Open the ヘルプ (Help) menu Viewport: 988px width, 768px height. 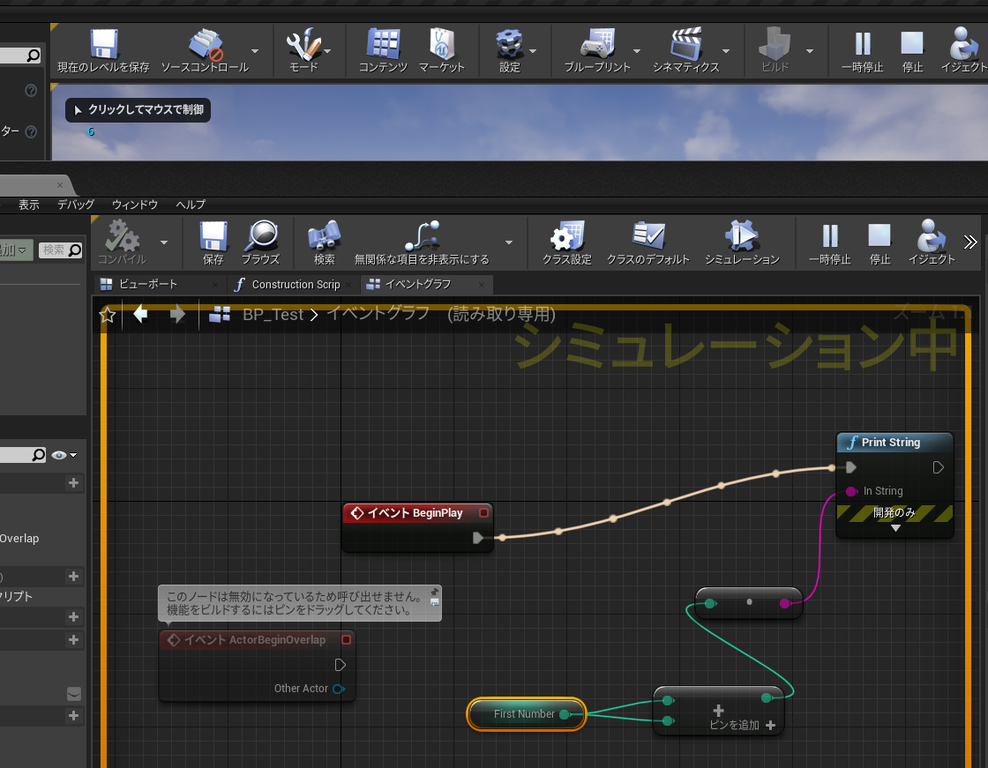click(x=190, y=204)
